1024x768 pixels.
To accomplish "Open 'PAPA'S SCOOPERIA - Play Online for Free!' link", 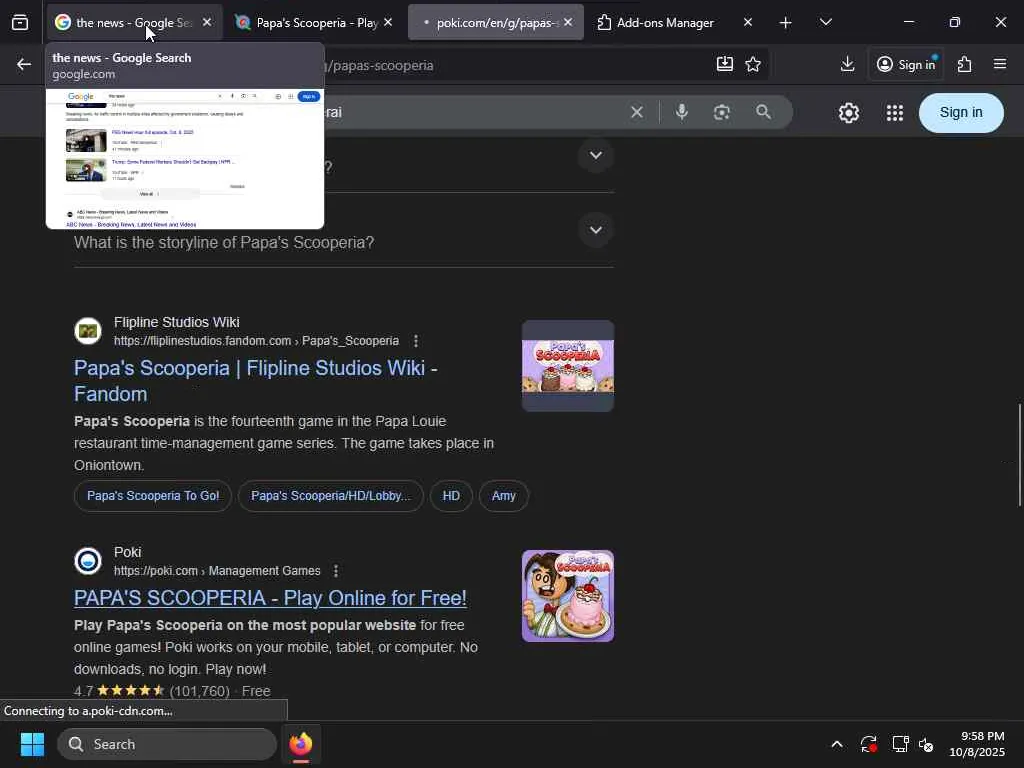I will coord(270,598).
